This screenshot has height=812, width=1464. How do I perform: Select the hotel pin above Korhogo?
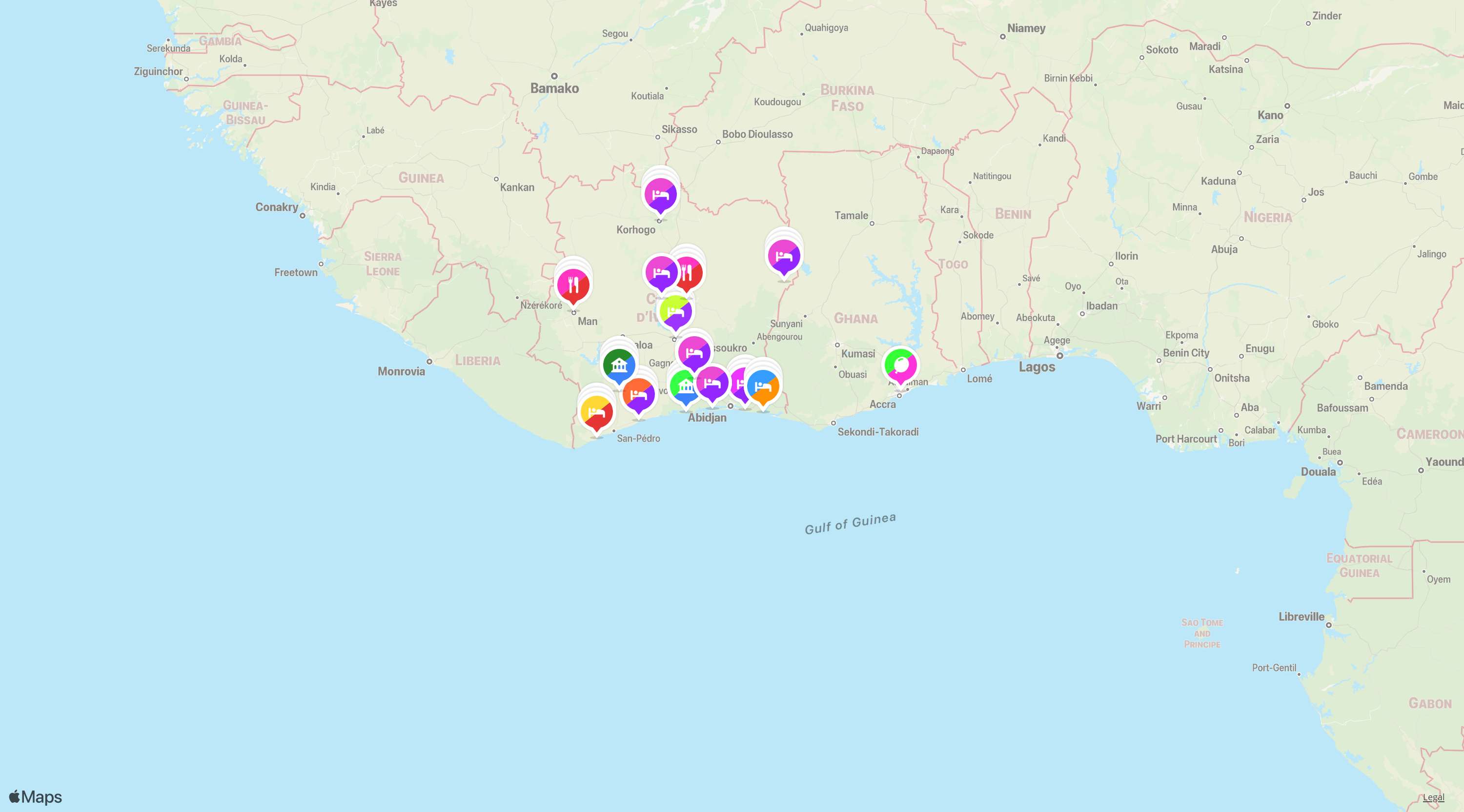click(x=660, y=195)
